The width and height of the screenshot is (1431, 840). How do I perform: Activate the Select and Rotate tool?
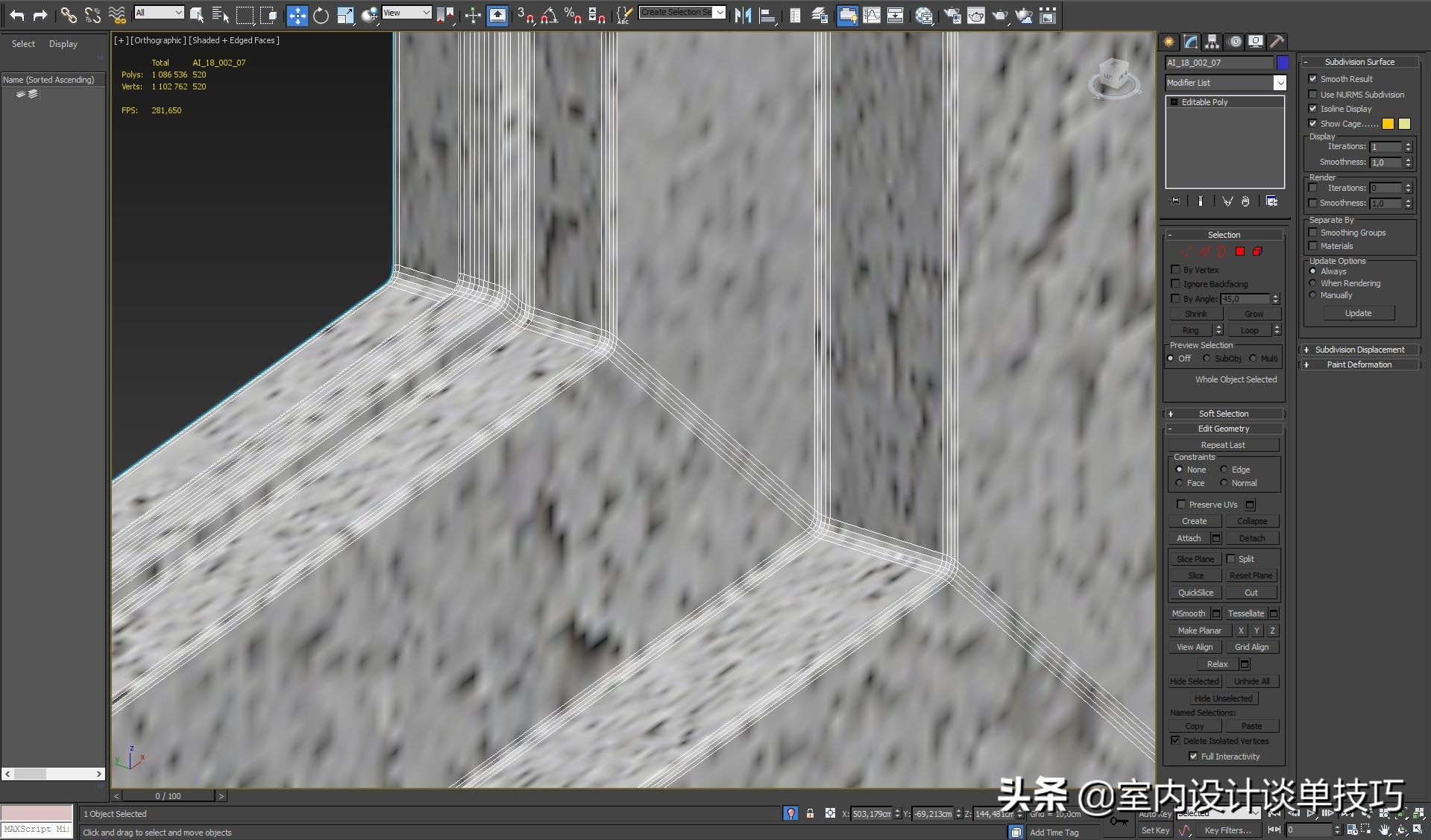click(x=321, y=15)
